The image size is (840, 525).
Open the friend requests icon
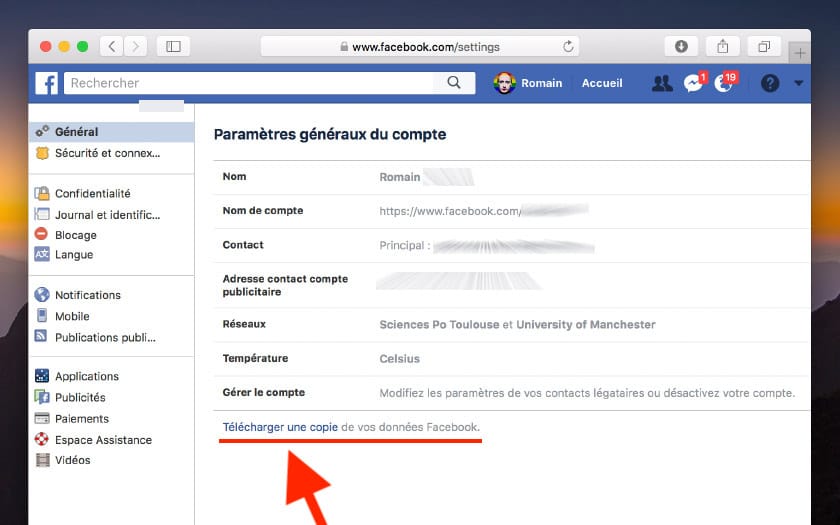coord(662,83)
